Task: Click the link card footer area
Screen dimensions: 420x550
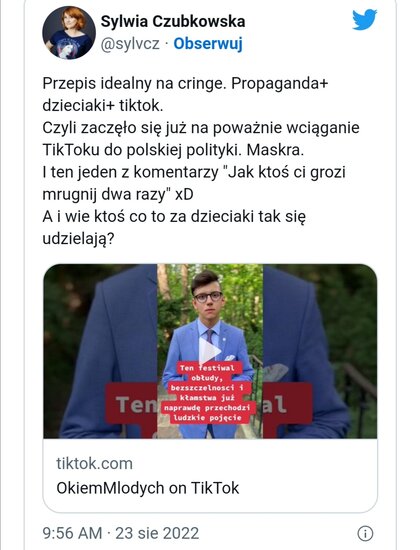Action: (x=210, y=475)
